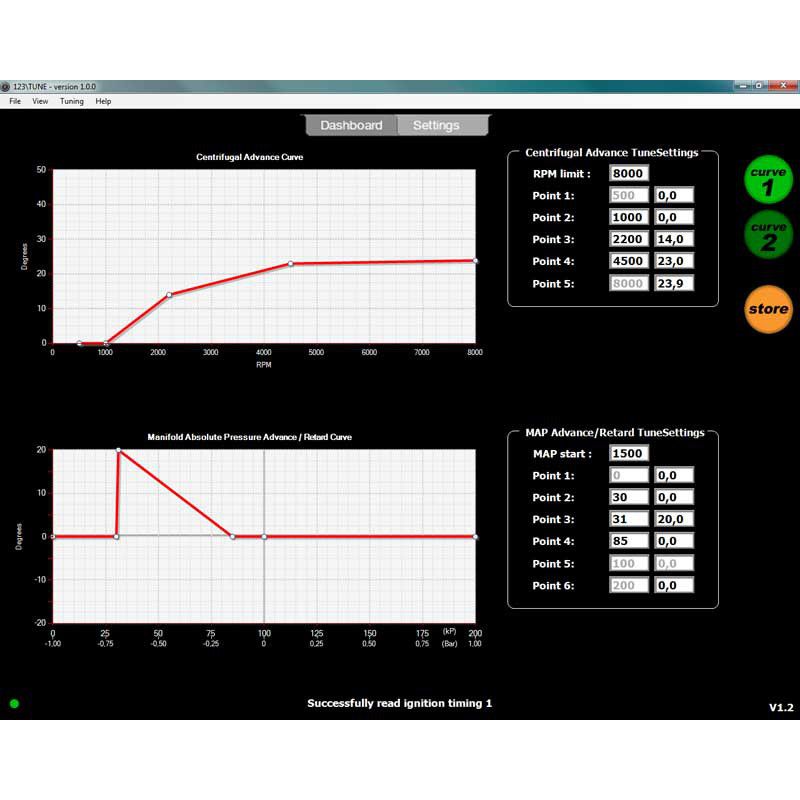The height and width of the screenshot is (800, 800).
Task: Select the curve point at 2200 RPM
Action: point(168,294)
